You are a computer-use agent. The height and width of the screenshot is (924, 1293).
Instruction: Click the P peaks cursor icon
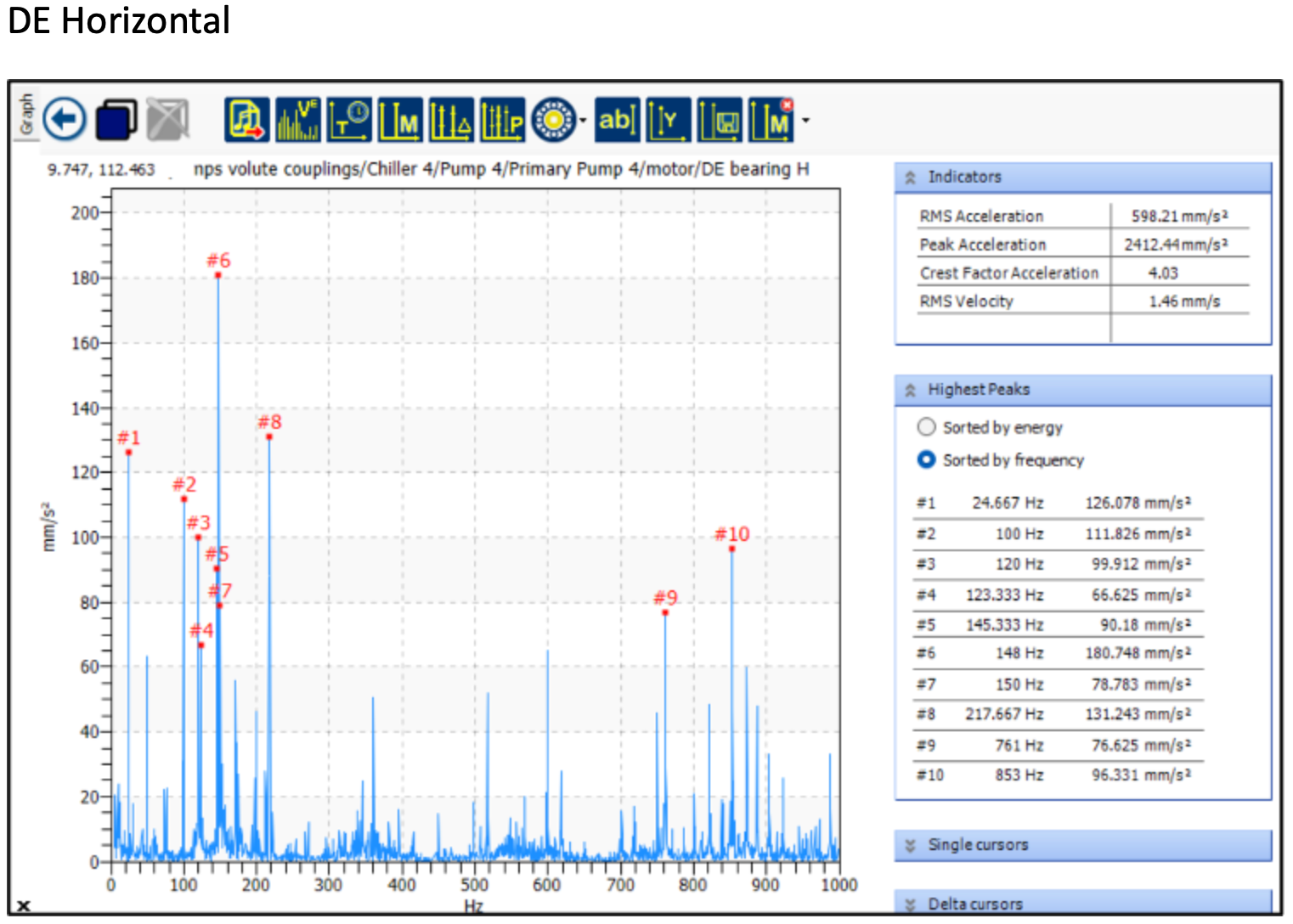click(x=502, y=120)
